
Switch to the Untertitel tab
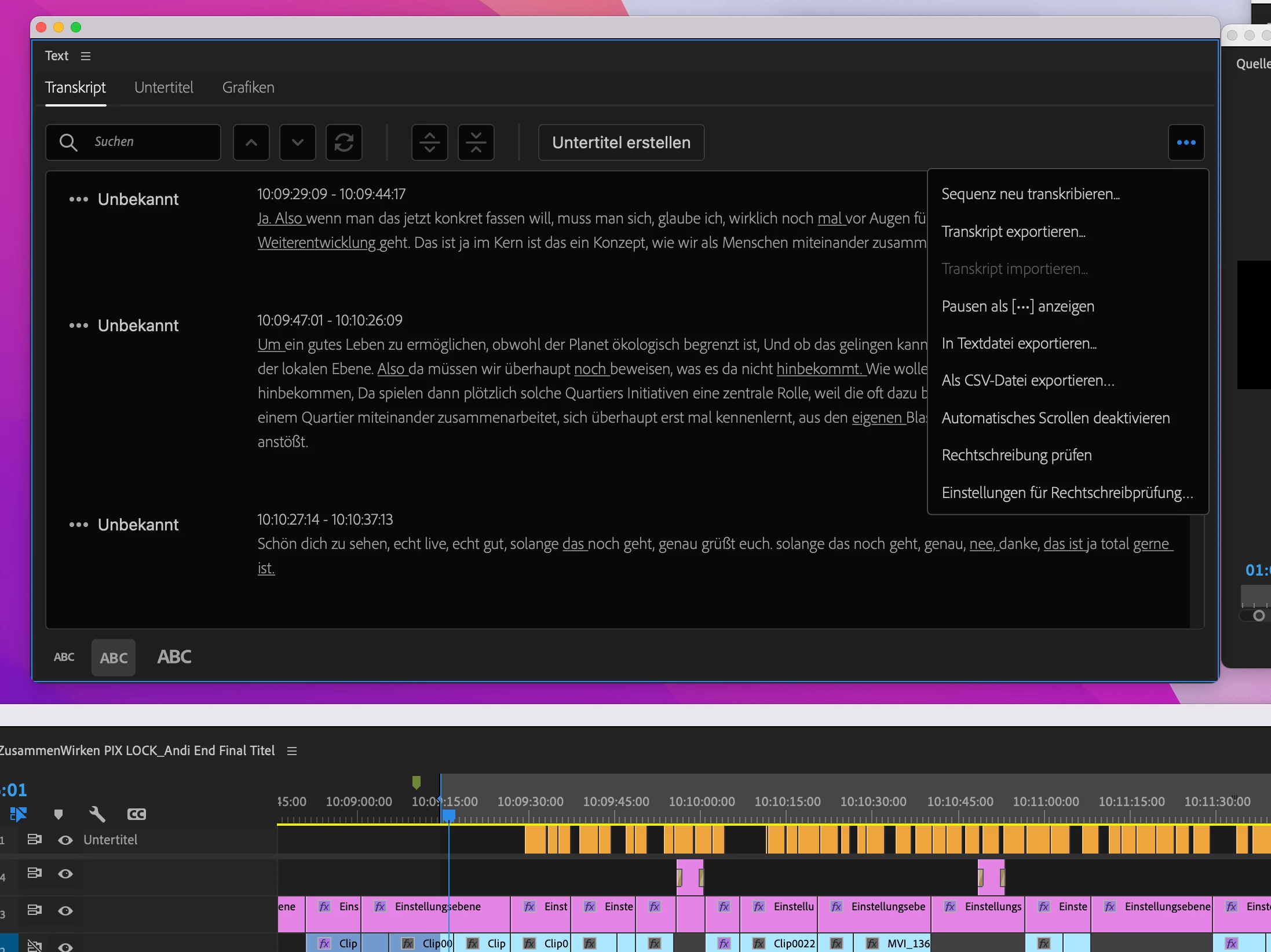(164, 87)
